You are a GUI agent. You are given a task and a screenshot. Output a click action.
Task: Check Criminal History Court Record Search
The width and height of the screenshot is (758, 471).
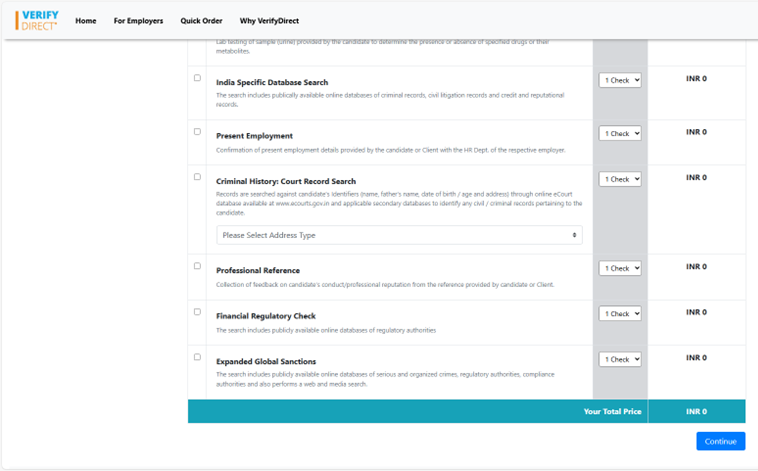197,177
